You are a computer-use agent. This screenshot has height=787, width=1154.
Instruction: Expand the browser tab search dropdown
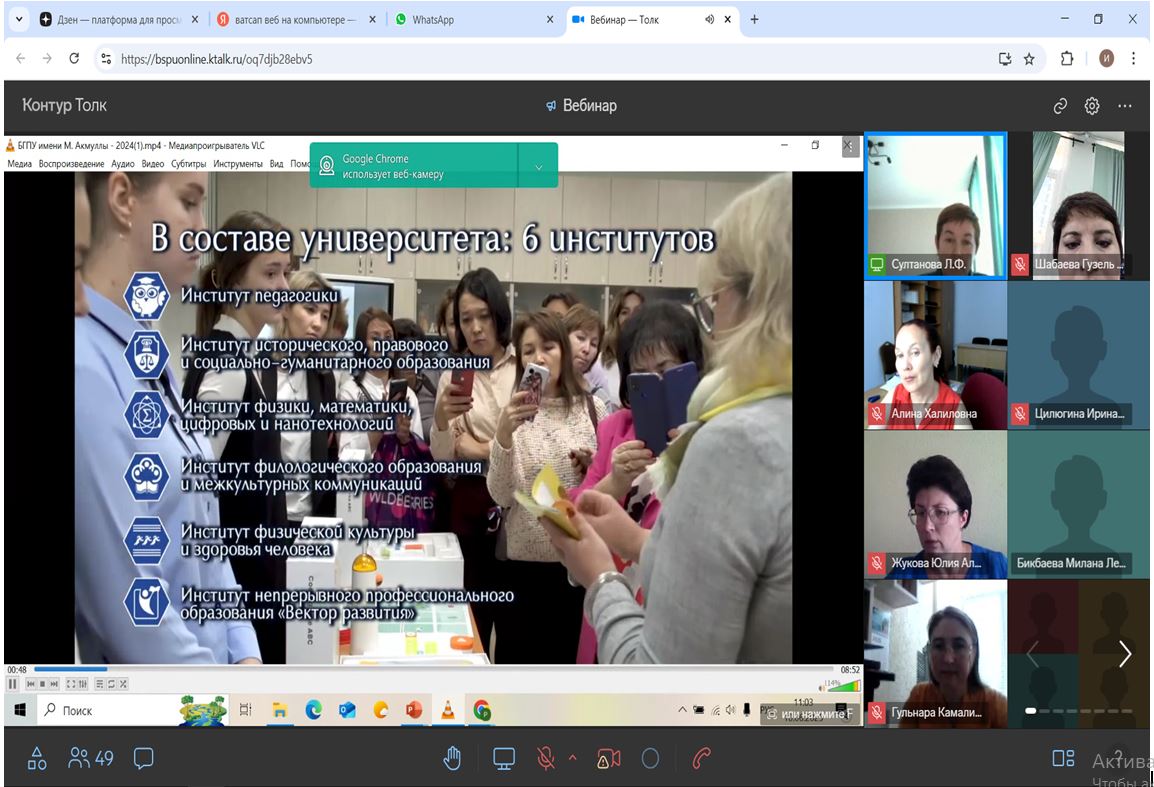[x=19, y=19]
